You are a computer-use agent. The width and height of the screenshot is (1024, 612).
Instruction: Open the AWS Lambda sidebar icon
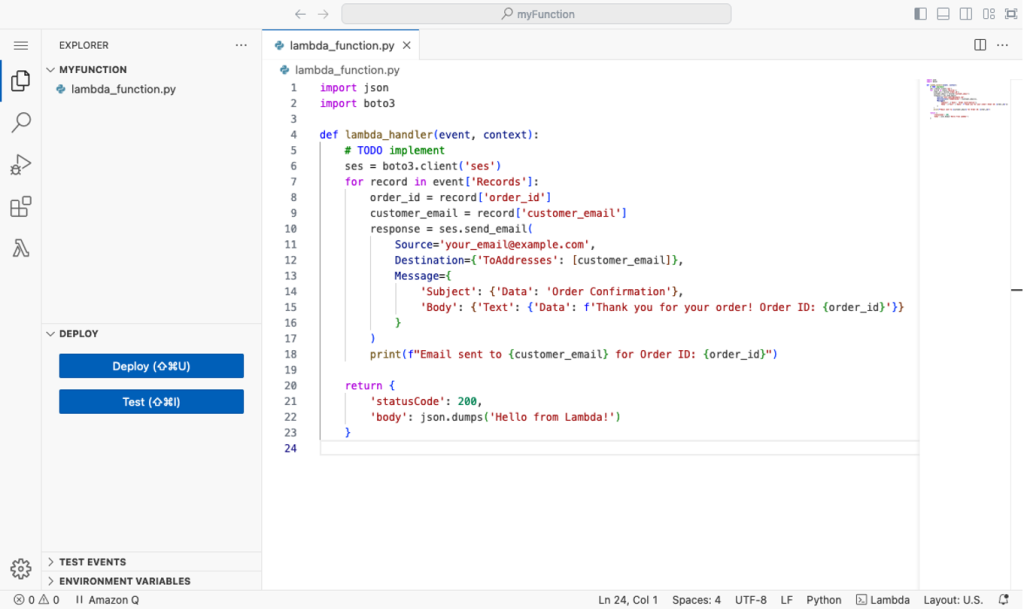pyautogui.click(x=20, y=249)
